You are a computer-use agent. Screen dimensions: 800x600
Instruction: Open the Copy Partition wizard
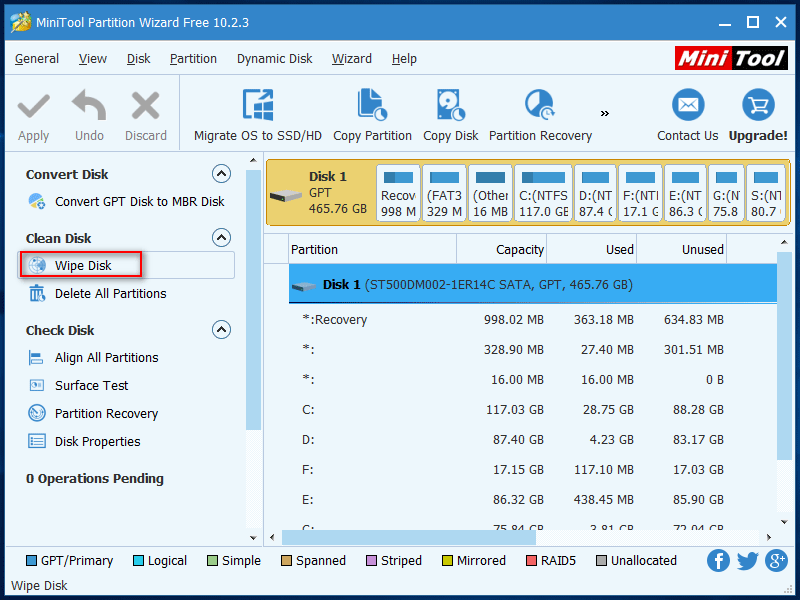[x=372, y=115]
